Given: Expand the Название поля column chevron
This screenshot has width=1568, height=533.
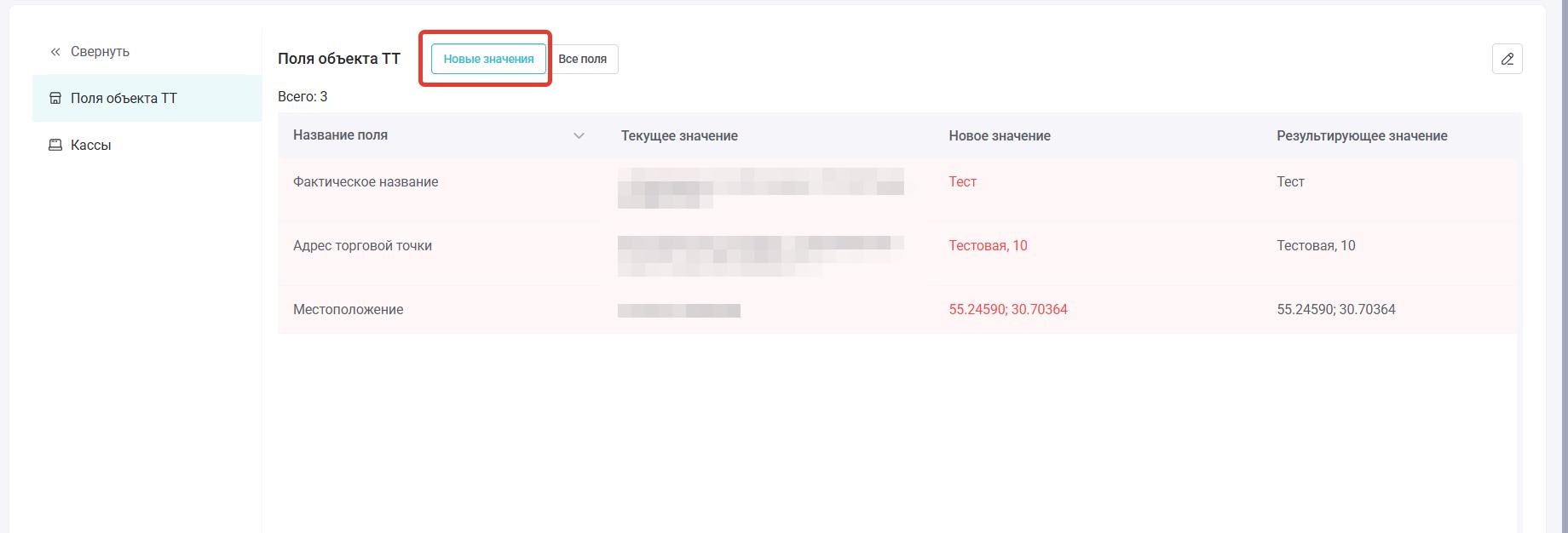Looking at the screenshot, I should 579,135.
